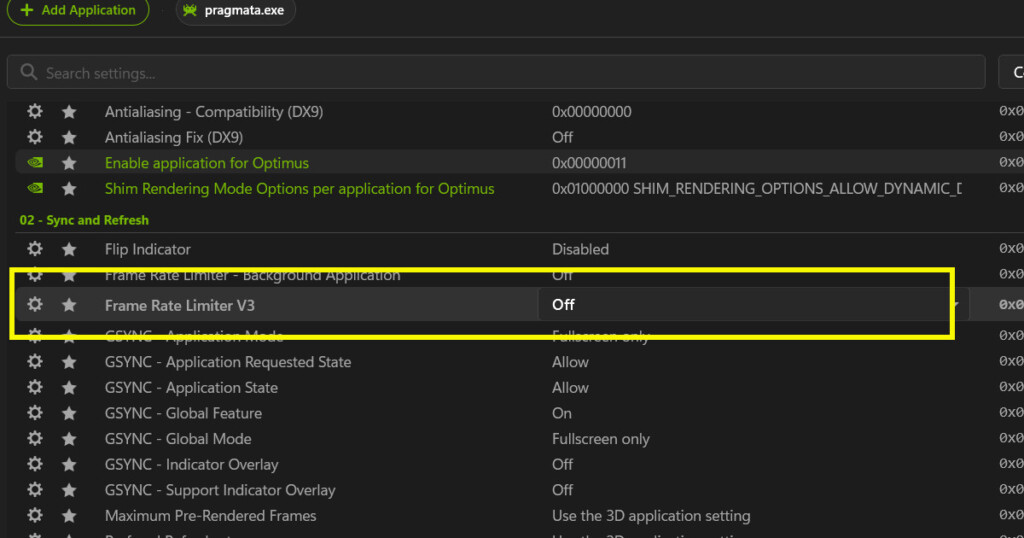Click Allow value of GSYNC - Application Requested State
The width and height of the screenshot is (1024, 538).
pyautogui.click(x=570, y=362)
